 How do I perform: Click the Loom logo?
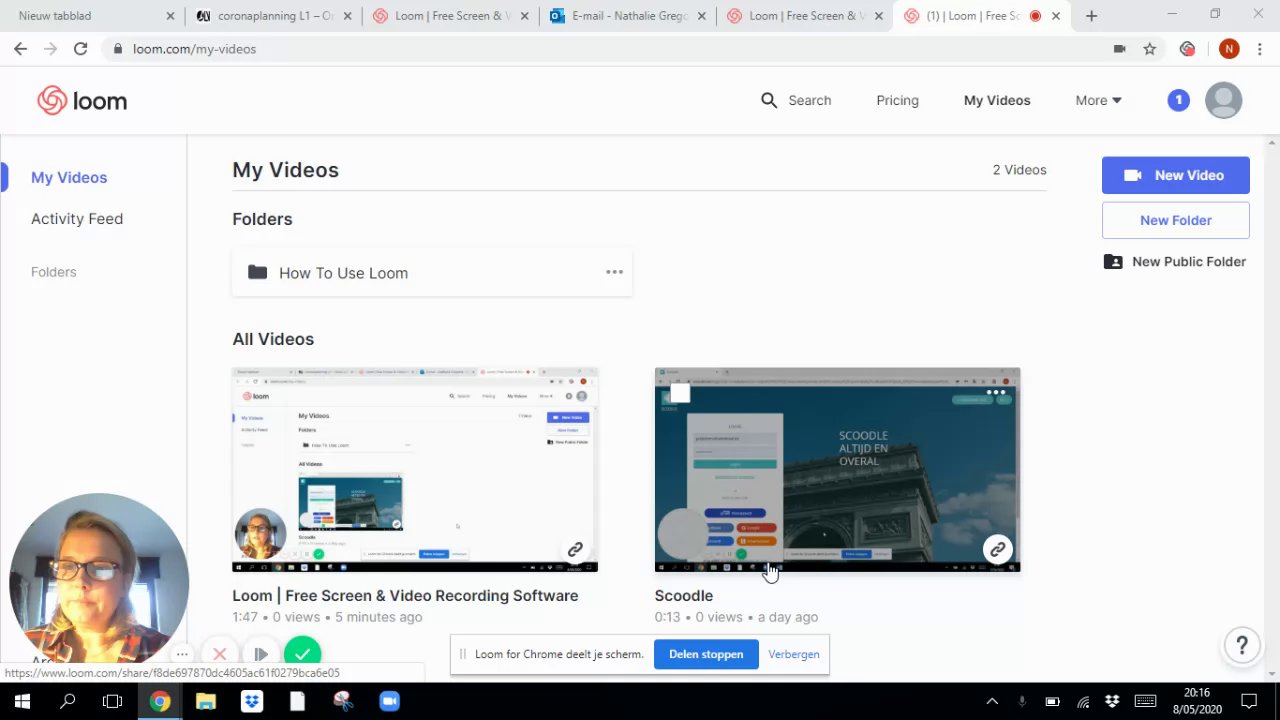click(82, 100)
